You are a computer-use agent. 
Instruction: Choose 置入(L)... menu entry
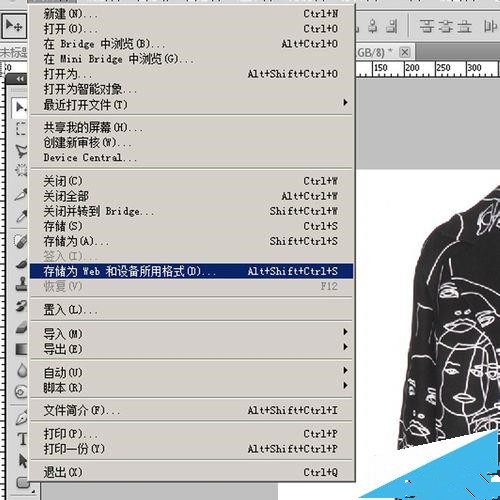pyautogui.click(x=191, y=310)
